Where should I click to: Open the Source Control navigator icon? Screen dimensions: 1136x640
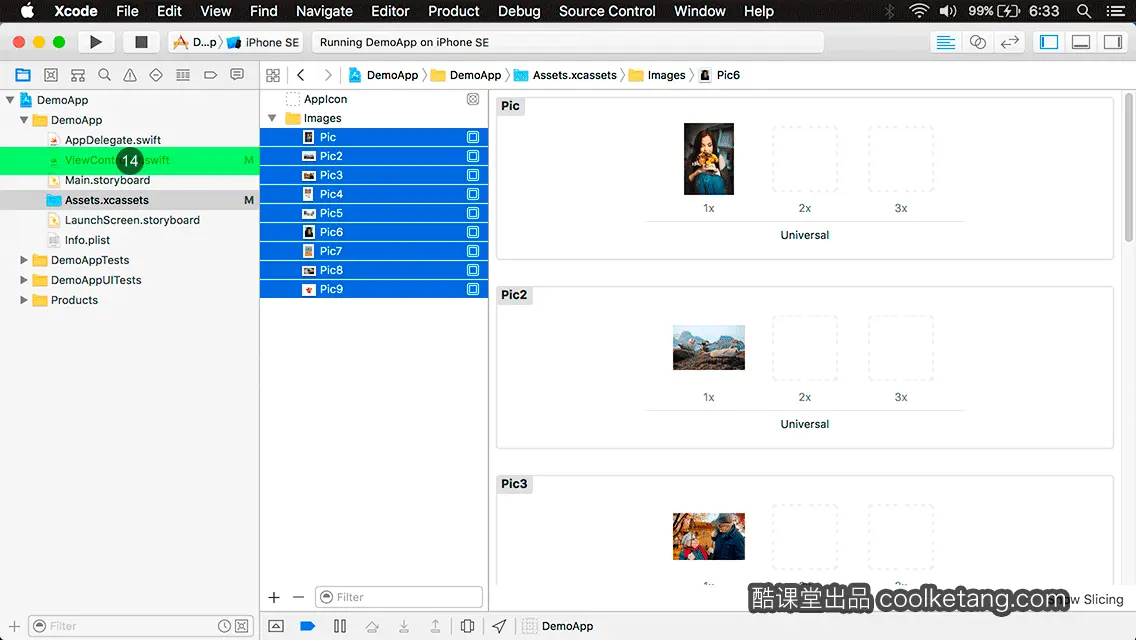coord(51,75)
